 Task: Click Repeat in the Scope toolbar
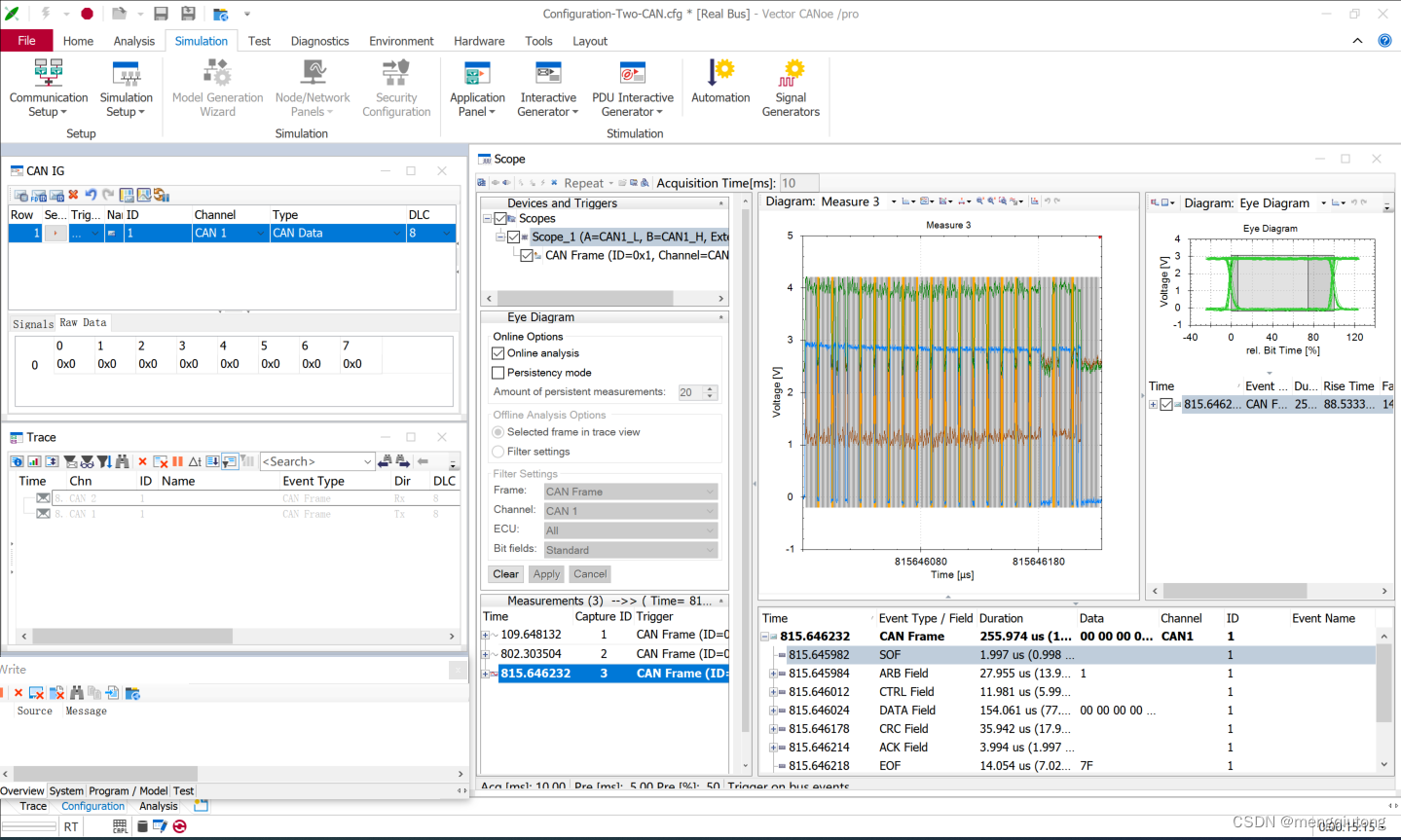coord(583,183)
